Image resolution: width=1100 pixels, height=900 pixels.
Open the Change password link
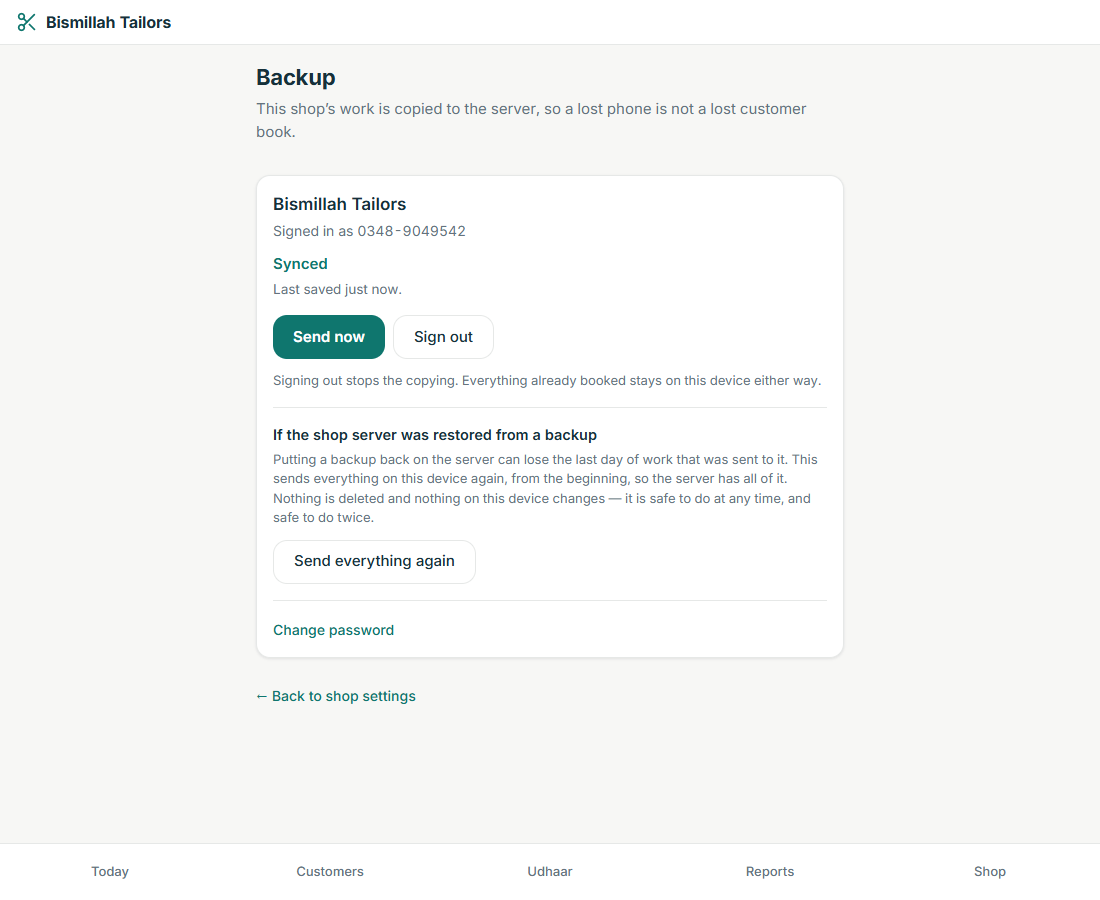click(x=333, y=630)
